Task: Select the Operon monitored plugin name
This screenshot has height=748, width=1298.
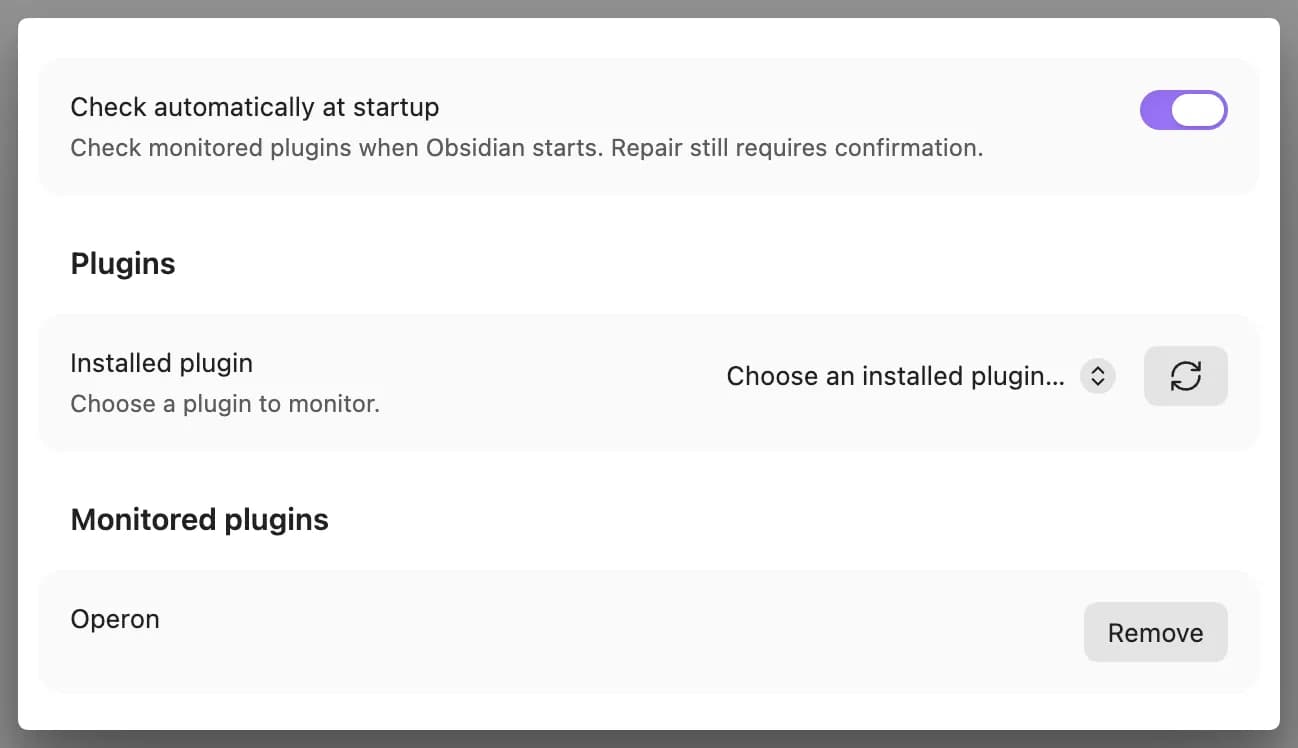Action: coord(115,619)
